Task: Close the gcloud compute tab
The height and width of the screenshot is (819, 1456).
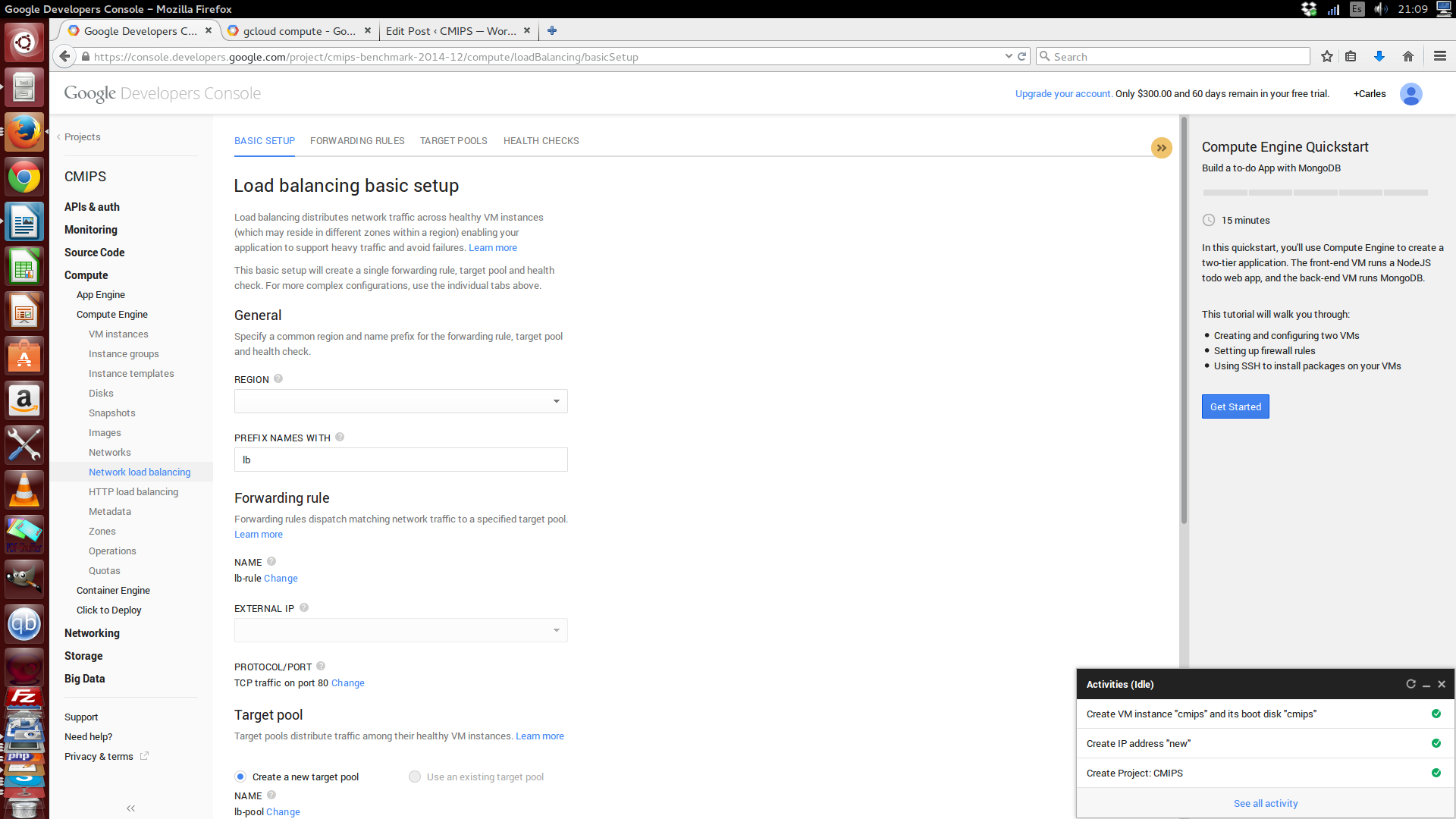Action: pos(368,30)
